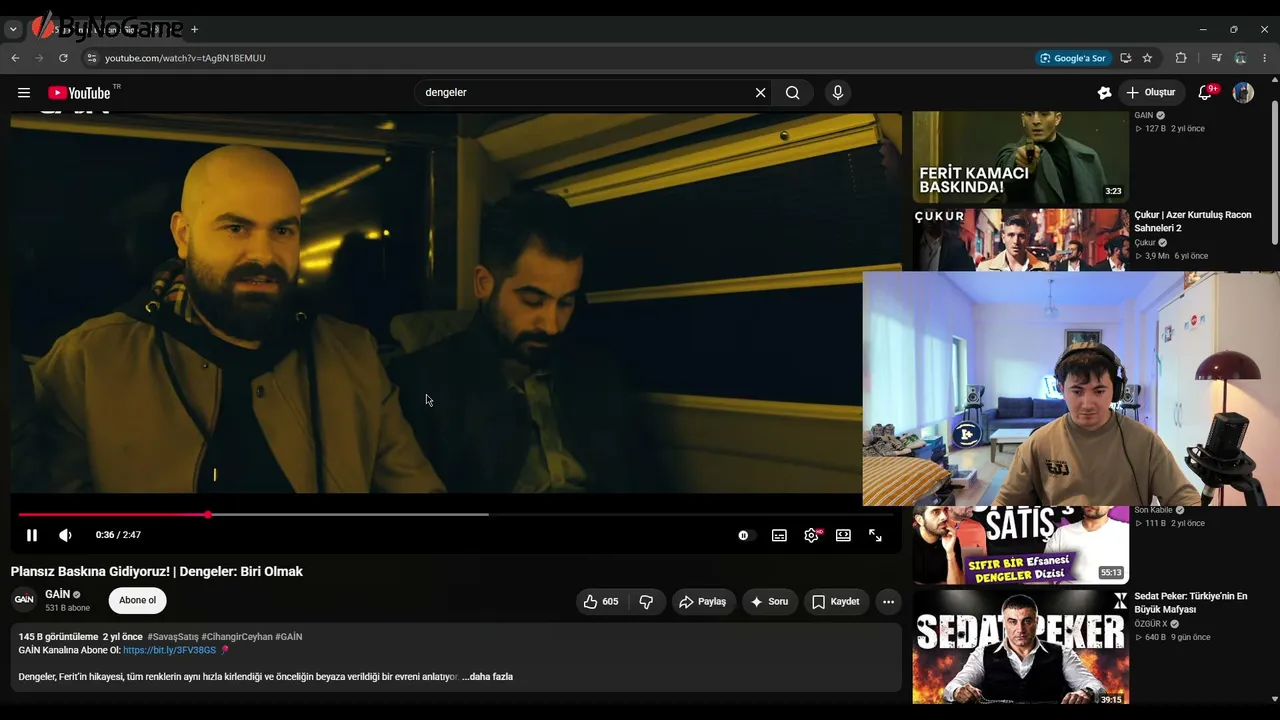This screenshot has height=720, width=1280.
Task: Toggle subtitles on the player
Action: [x=779, y=535]
